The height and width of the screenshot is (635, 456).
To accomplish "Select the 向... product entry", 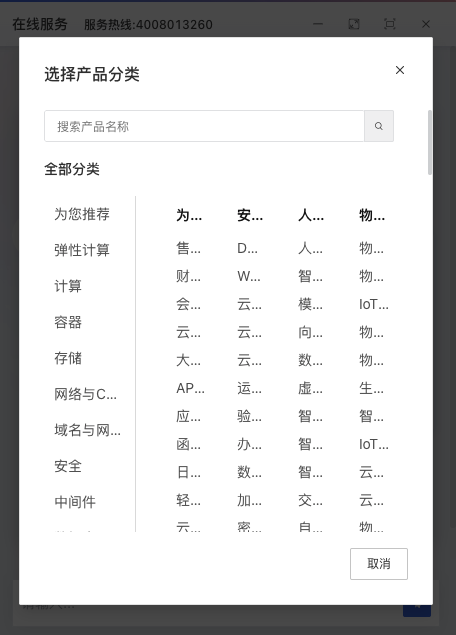I will pyautogui.click(x=311, y=332).
